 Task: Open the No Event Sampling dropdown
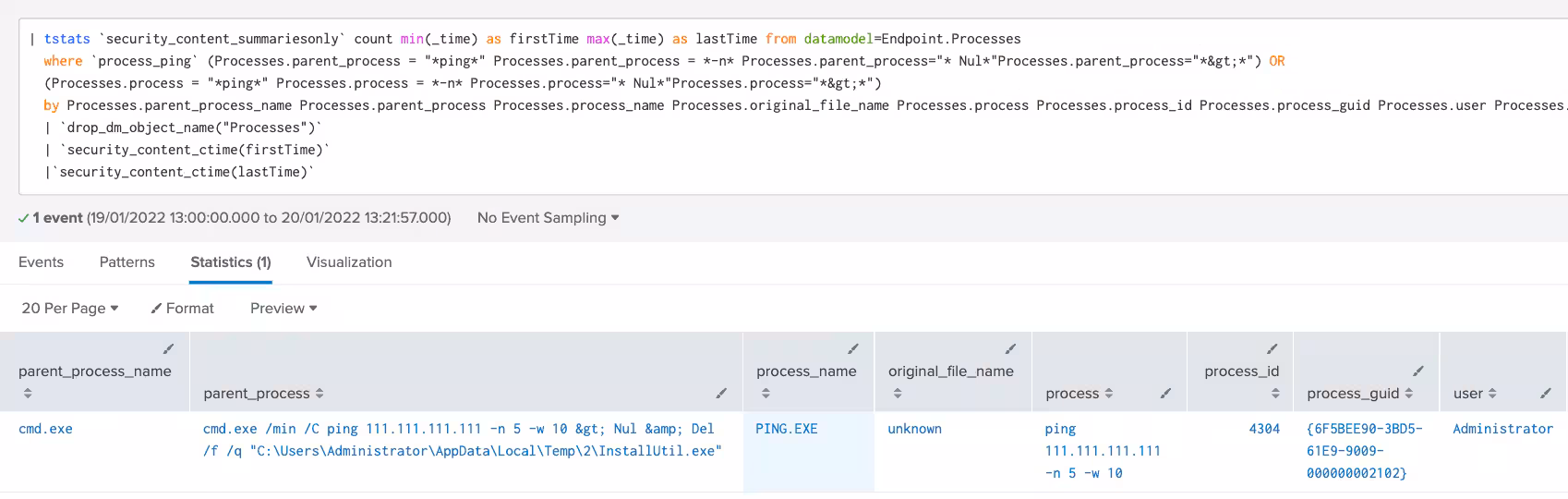[x=548, y=218]
